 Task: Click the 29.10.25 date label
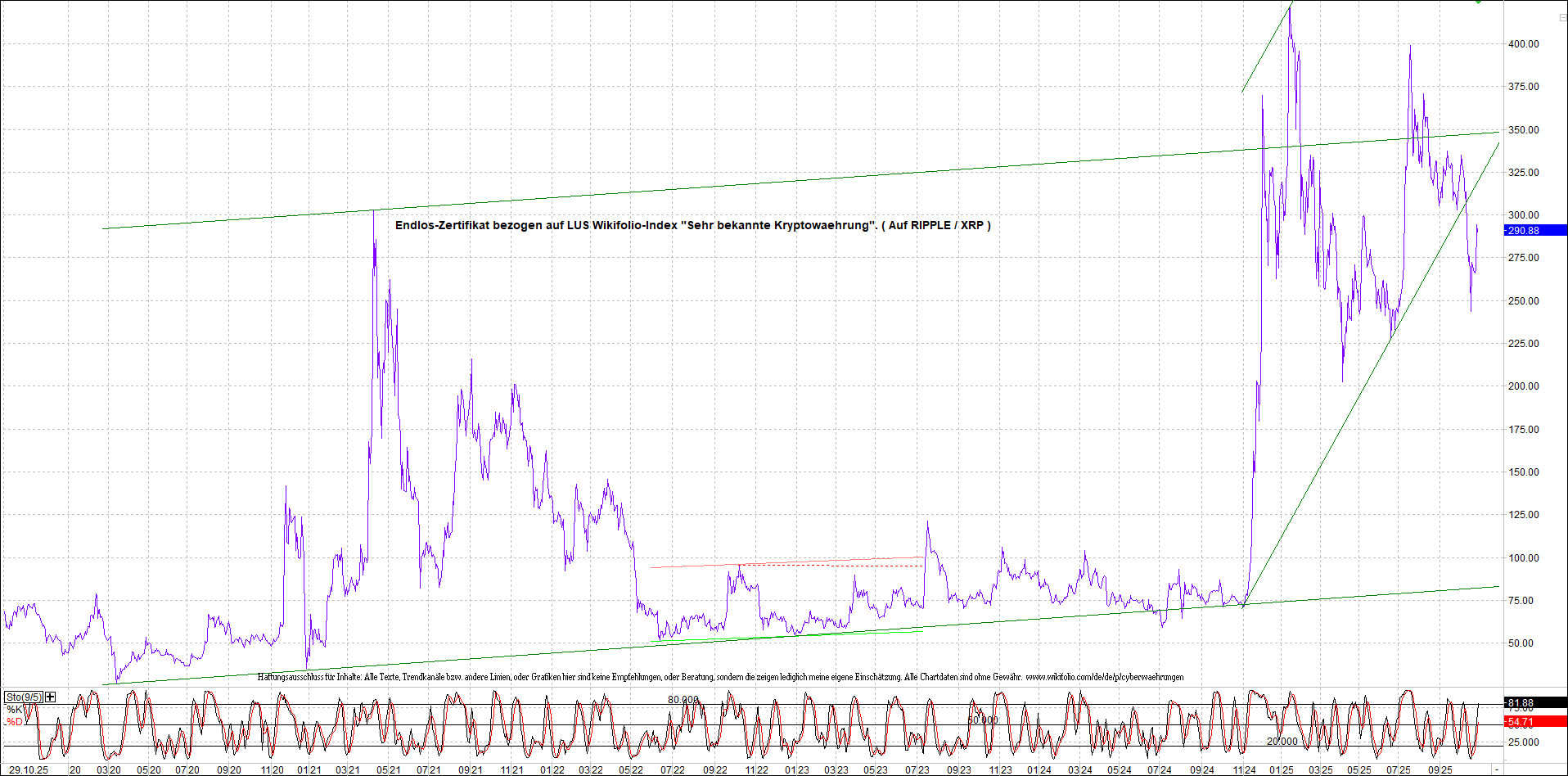point(29,770)
